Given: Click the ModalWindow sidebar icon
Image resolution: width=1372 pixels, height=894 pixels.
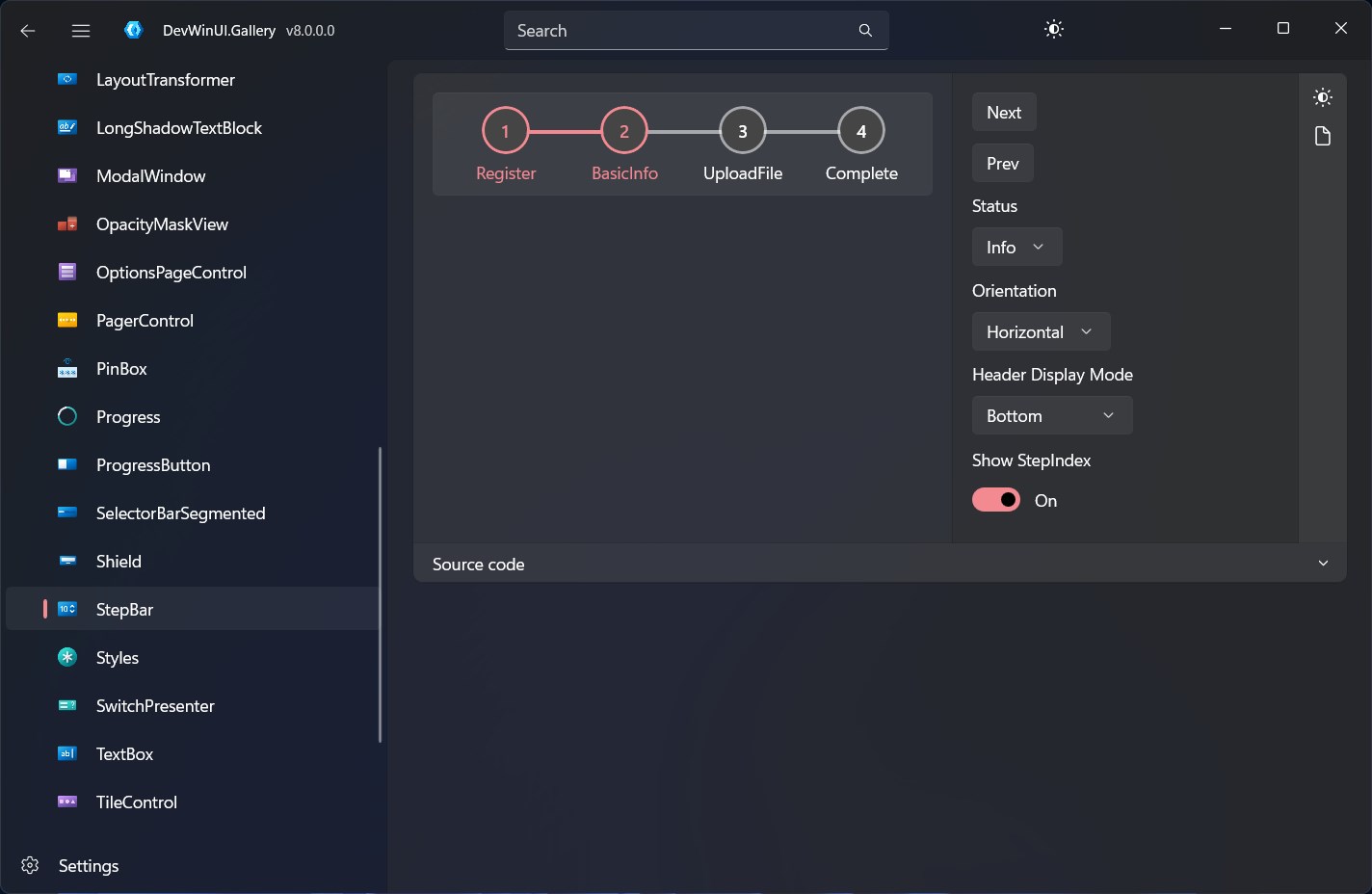Looking at the screenshot, I should (x=67, y=175).
